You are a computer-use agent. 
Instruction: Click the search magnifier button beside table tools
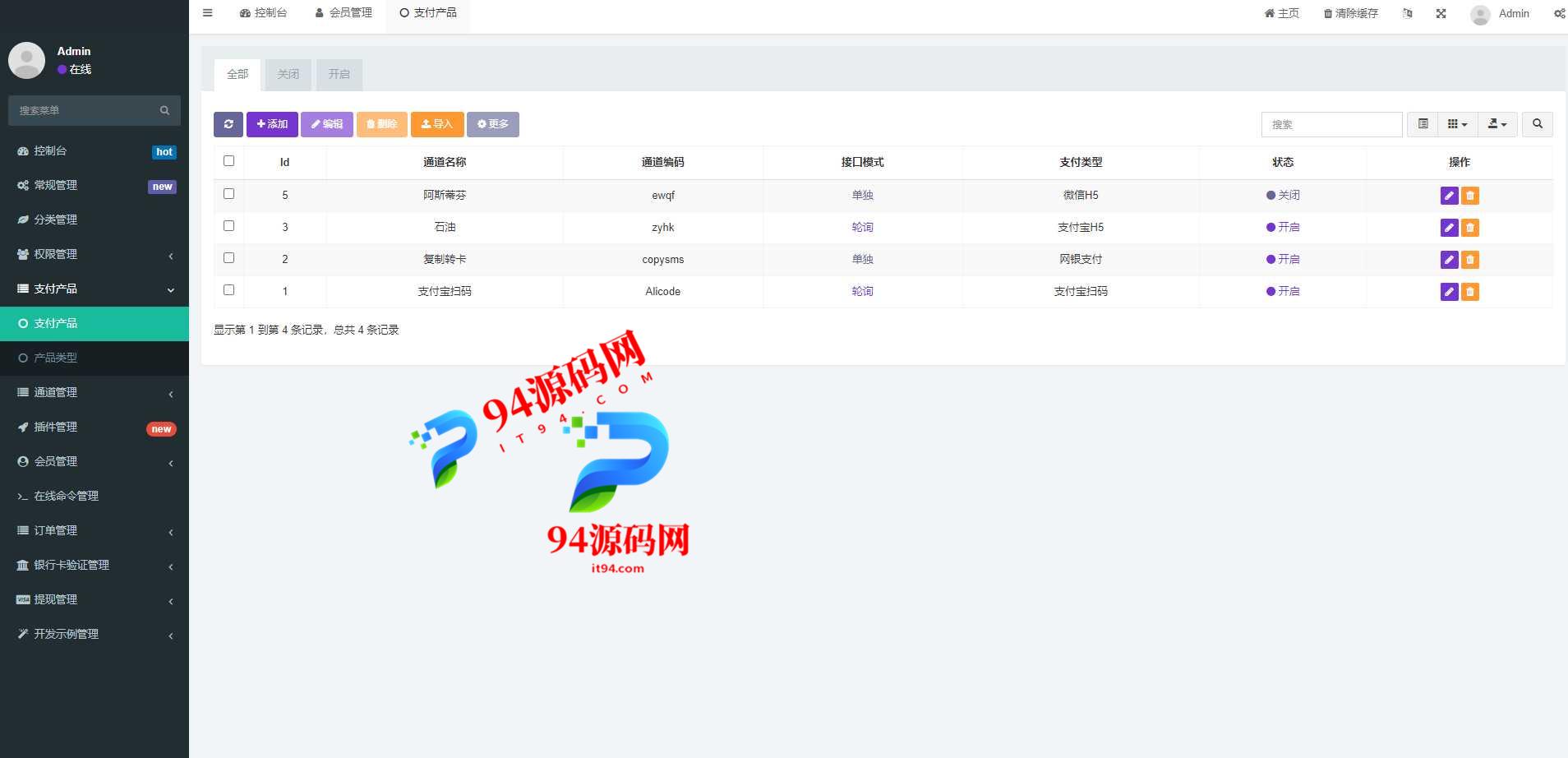tap(1537, 124)
